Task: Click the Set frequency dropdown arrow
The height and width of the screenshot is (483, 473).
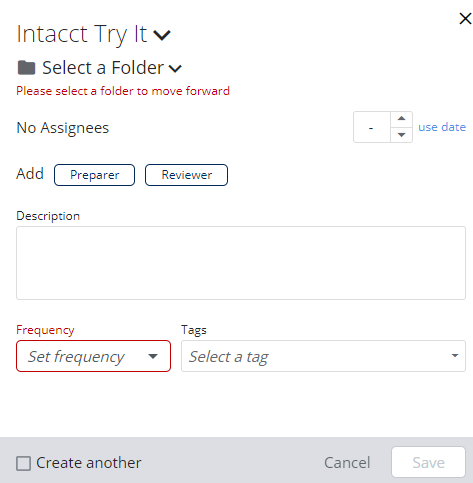Action: pos(153,356)
